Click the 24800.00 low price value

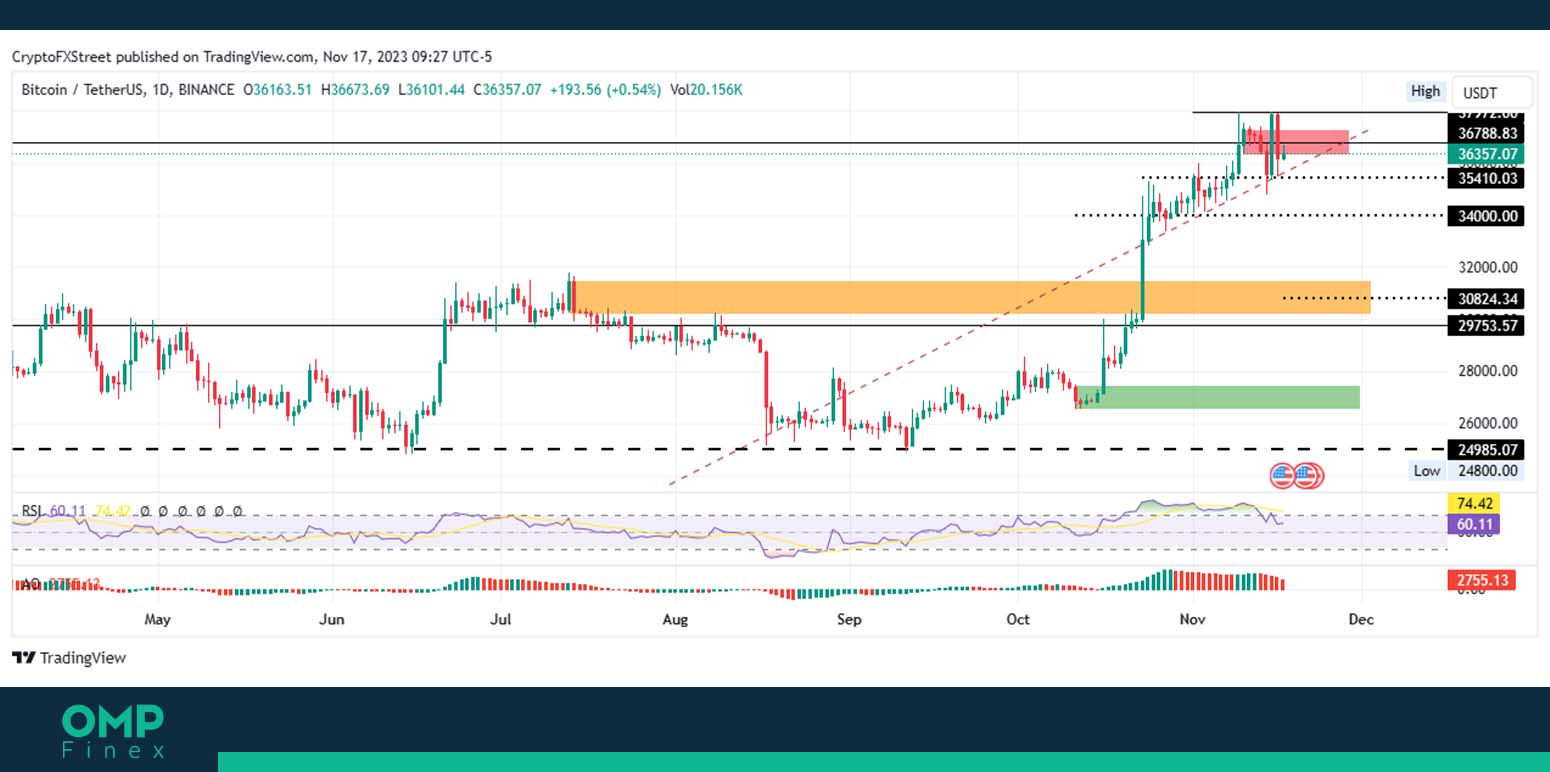1487,471
